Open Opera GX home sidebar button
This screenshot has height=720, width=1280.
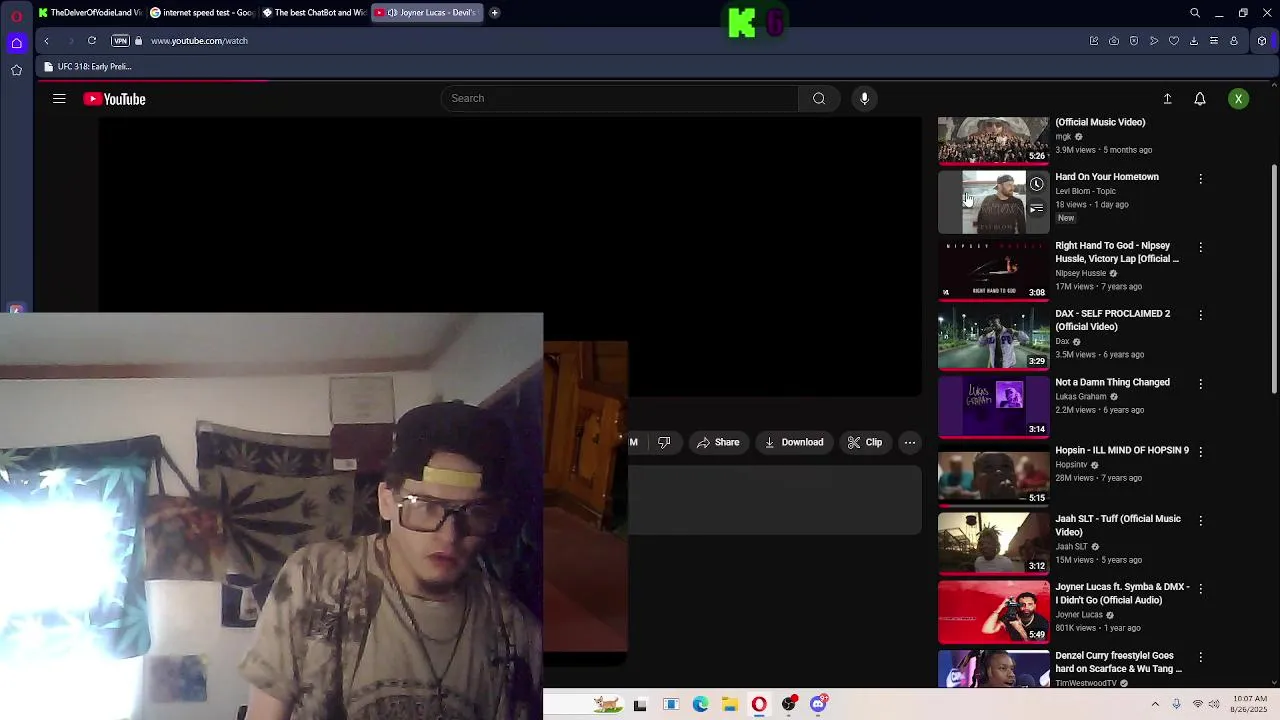16,43
